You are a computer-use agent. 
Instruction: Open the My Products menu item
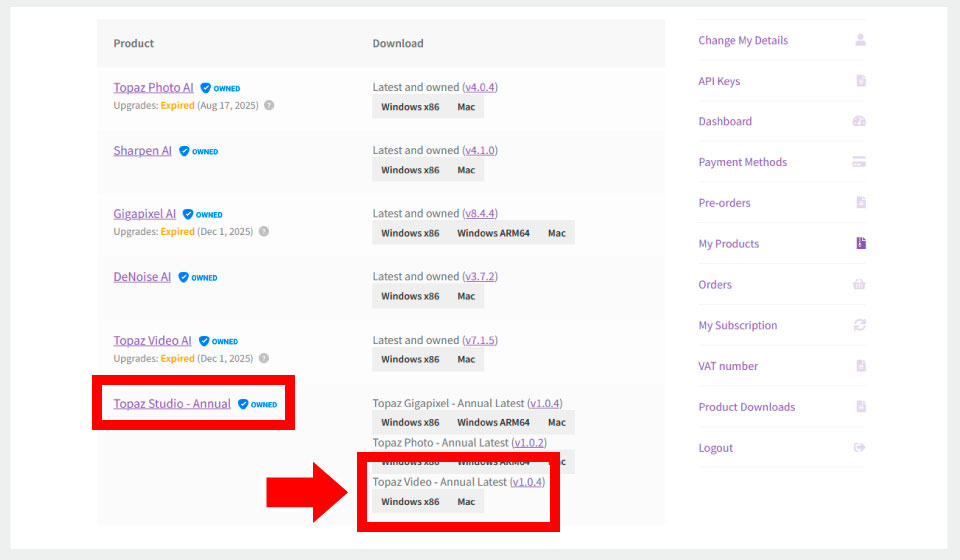pyautogui.click(x=728, y=244)
